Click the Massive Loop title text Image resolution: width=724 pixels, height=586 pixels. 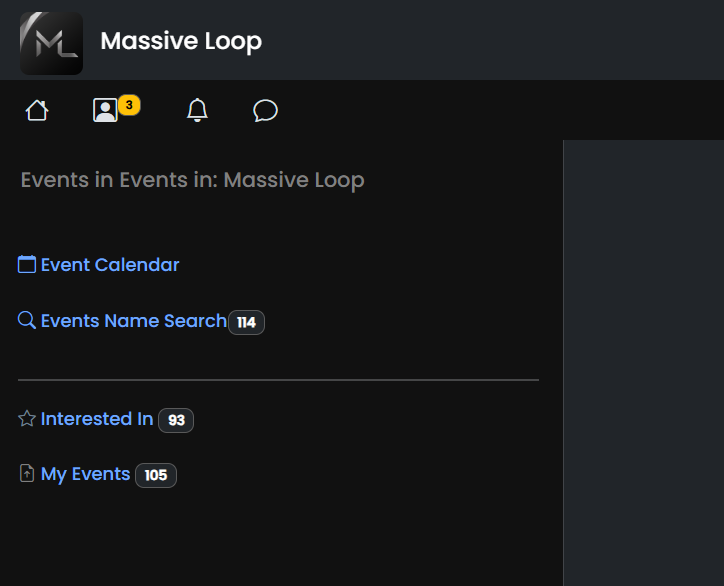tap(181, 41)
